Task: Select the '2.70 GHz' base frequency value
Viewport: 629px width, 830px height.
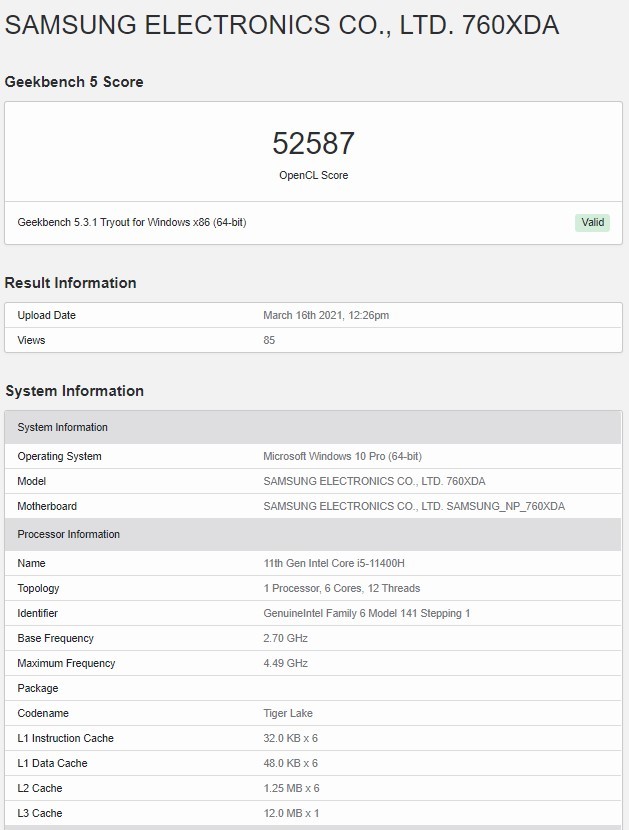Action: (285, 638)
